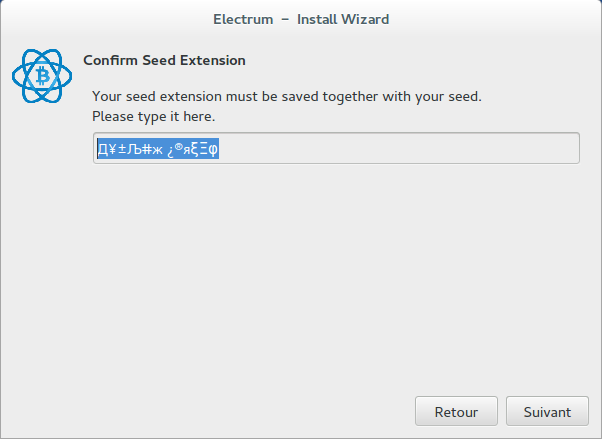Click the Confirm Seed Extension heading
This screenshot has height=439, width=602.
164,60
